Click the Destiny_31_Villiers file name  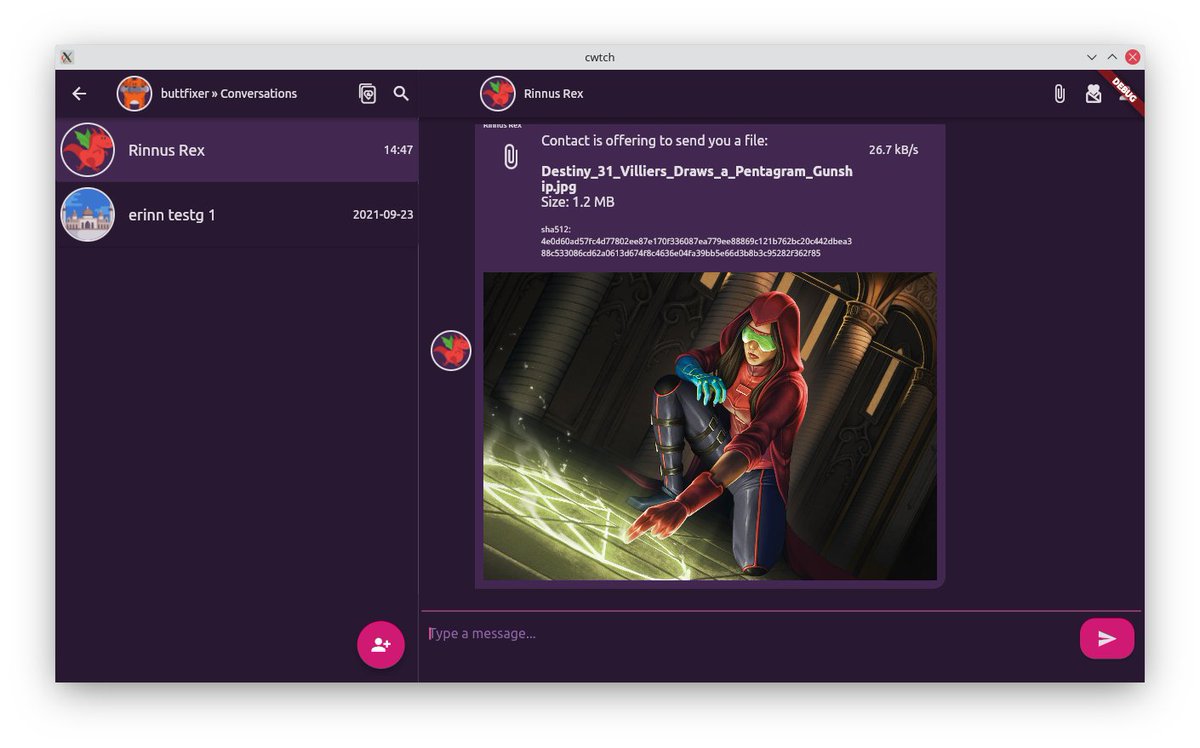[697, 178]
